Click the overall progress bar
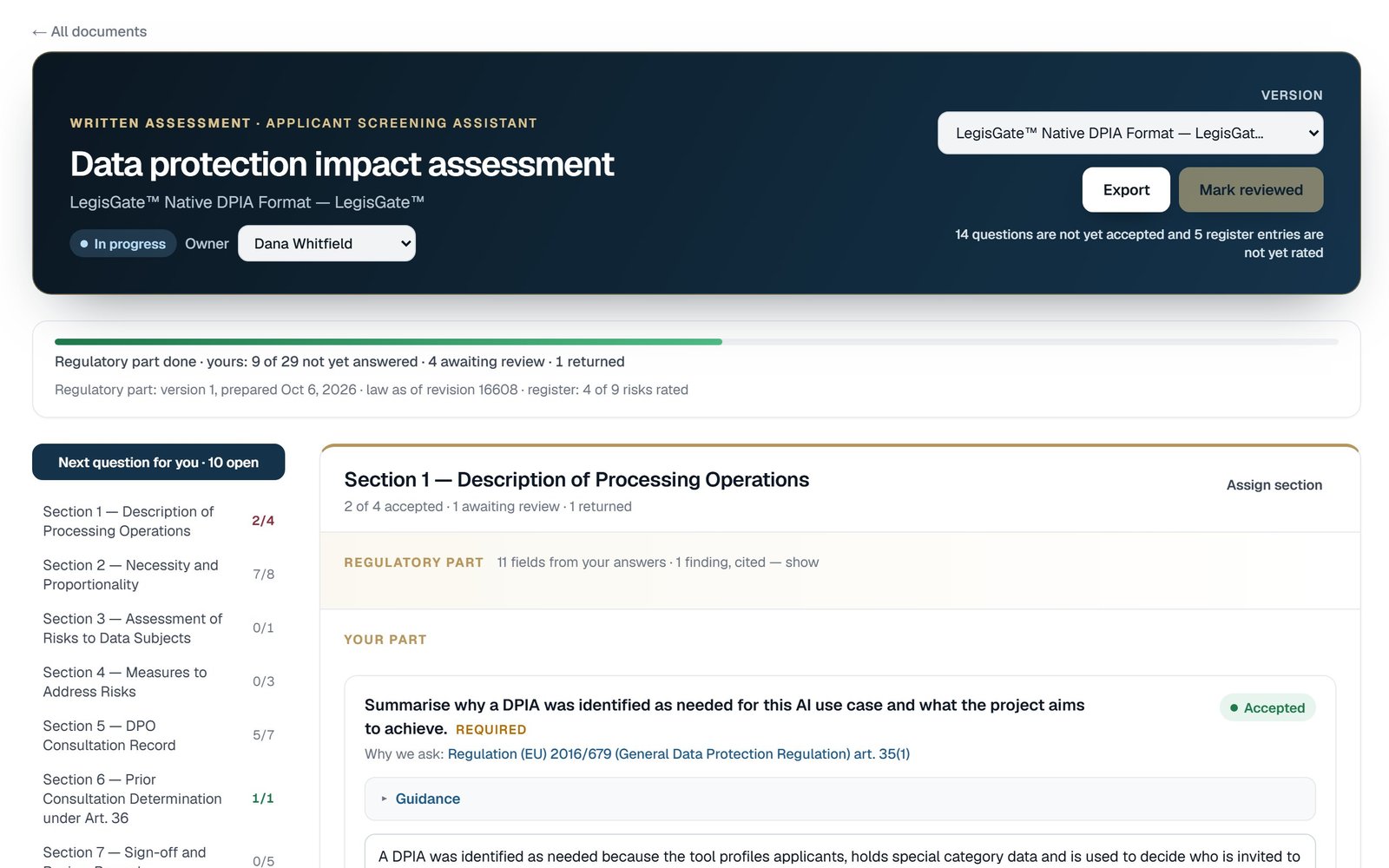1389x868 pixels. 696,342
